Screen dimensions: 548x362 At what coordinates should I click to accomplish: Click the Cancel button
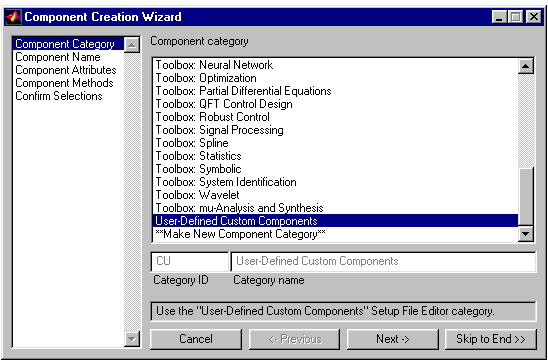coord(196,339)
